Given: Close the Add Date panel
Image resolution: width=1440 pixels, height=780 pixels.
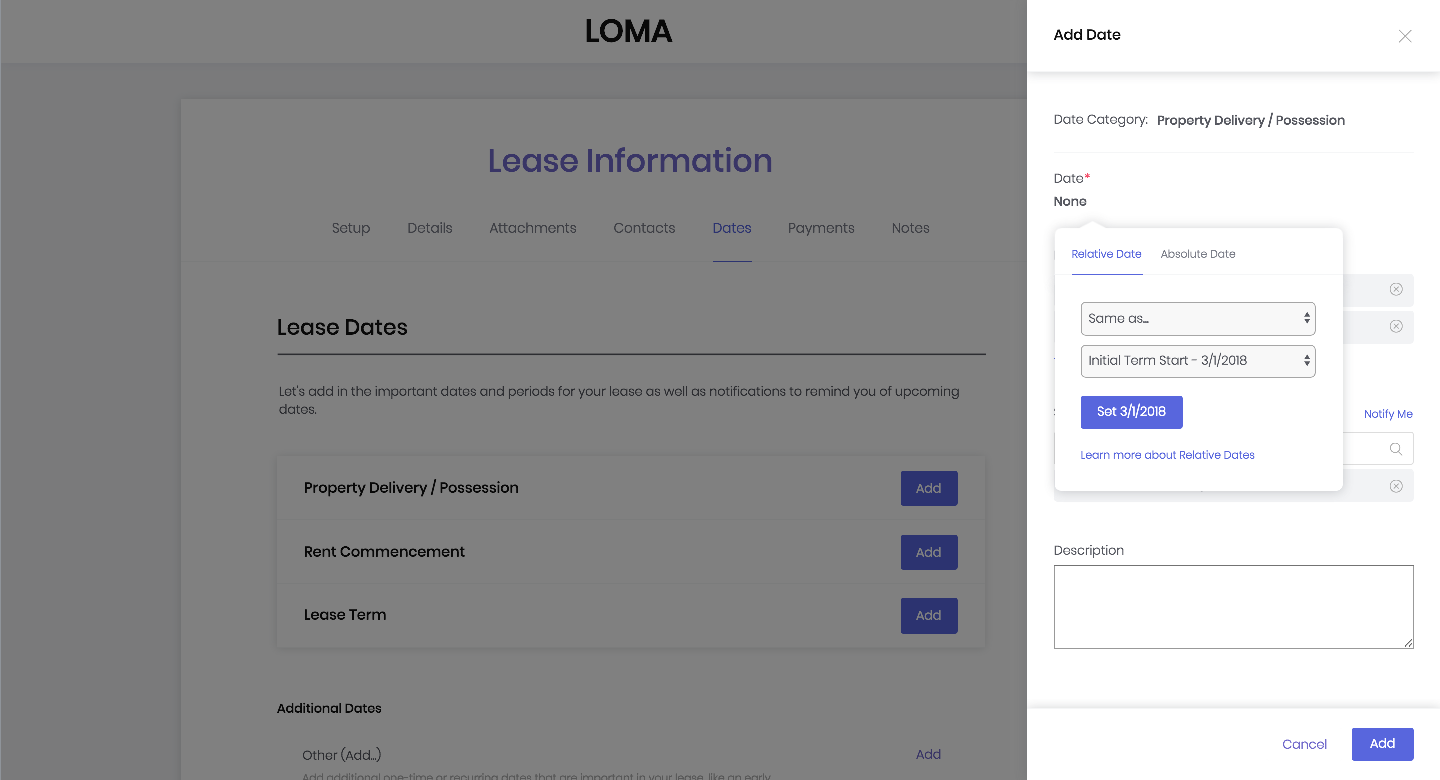Looking at the screenshot, I should [1405, 36].
